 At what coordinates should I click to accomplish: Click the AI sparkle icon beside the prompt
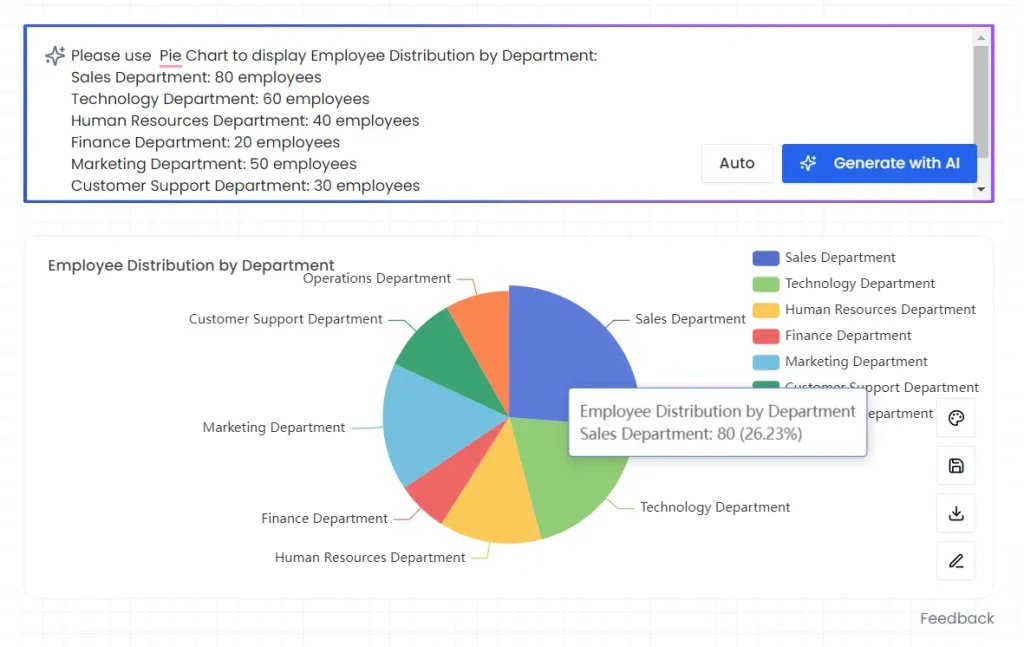54,56
